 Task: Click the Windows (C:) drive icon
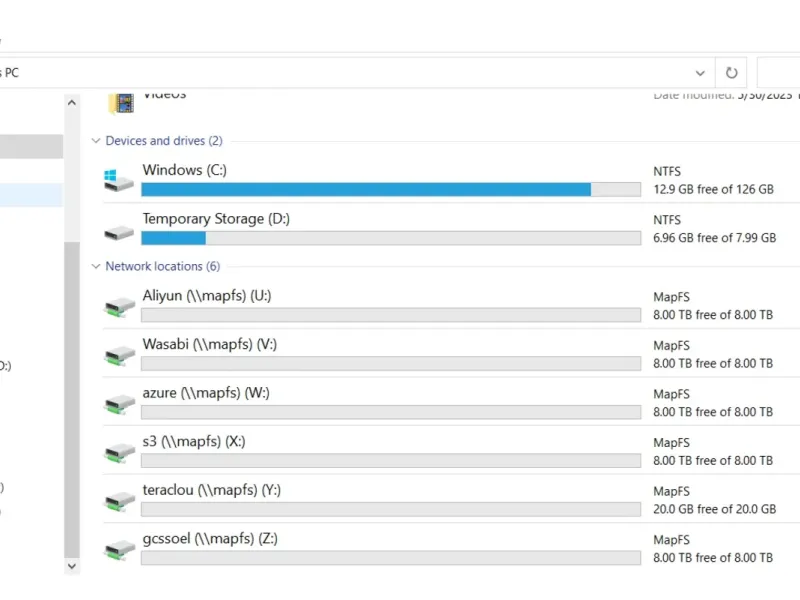pyautogui.click(x=119, y=181)
